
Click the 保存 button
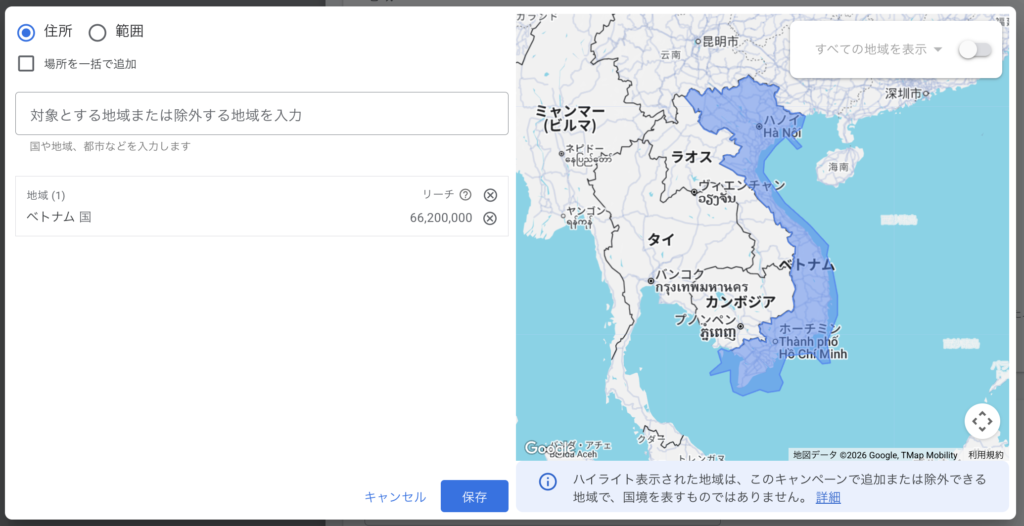pyautogui.click(x=474, y=497)
